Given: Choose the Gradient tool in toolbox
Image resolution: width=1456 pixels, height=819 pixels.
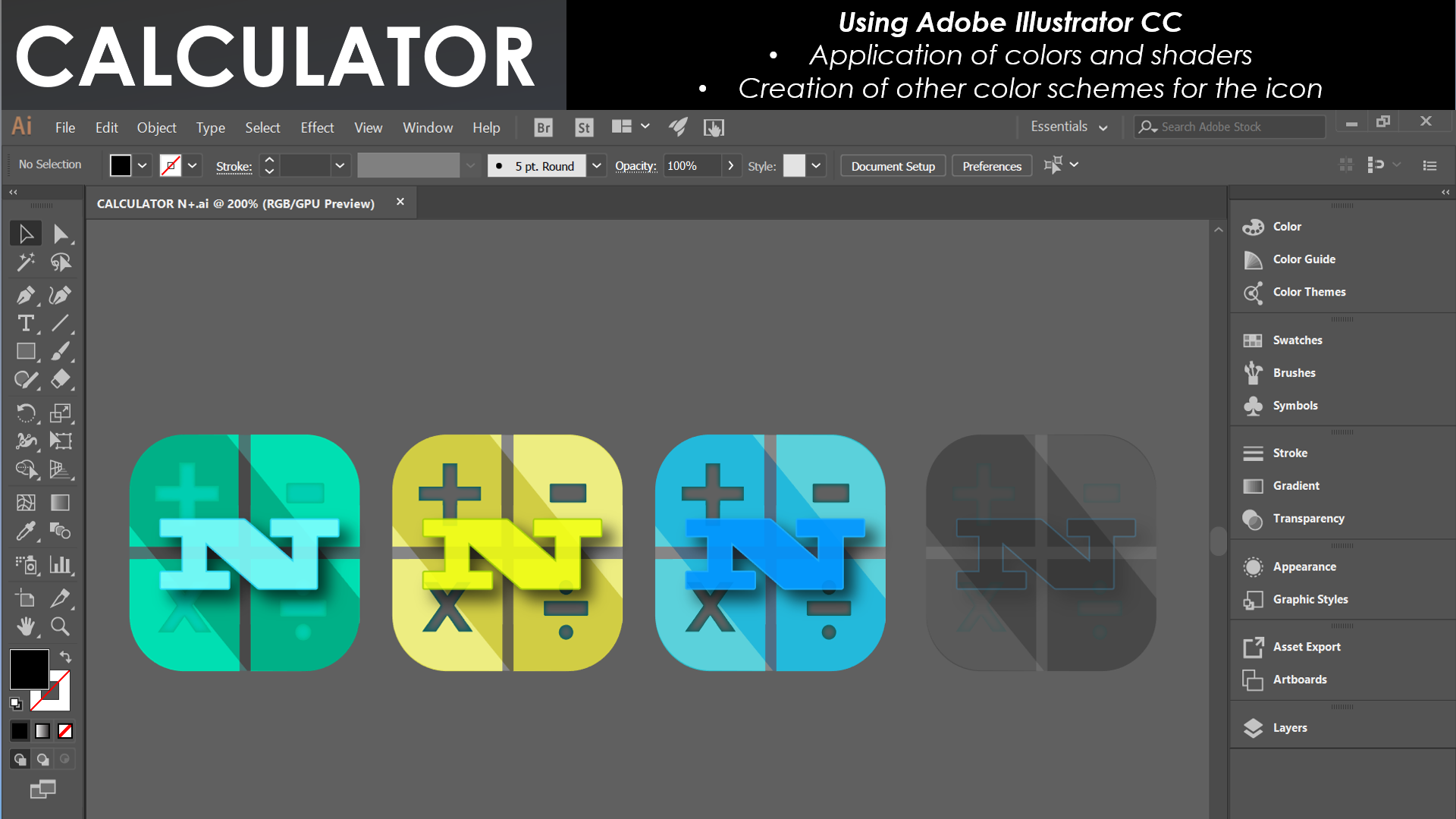Looking at the screenshot, I should coord(61,502).
